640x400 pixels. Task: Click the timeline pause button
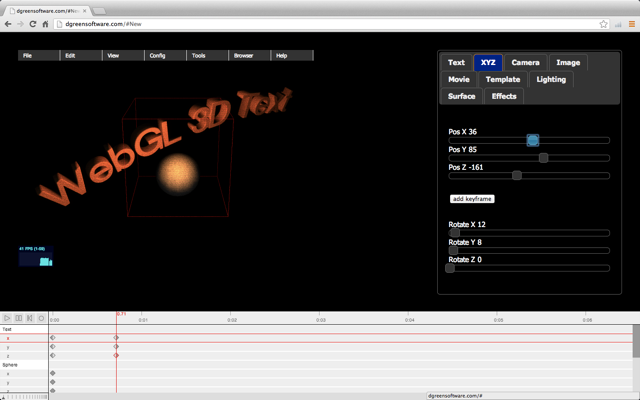click(19, 318)
